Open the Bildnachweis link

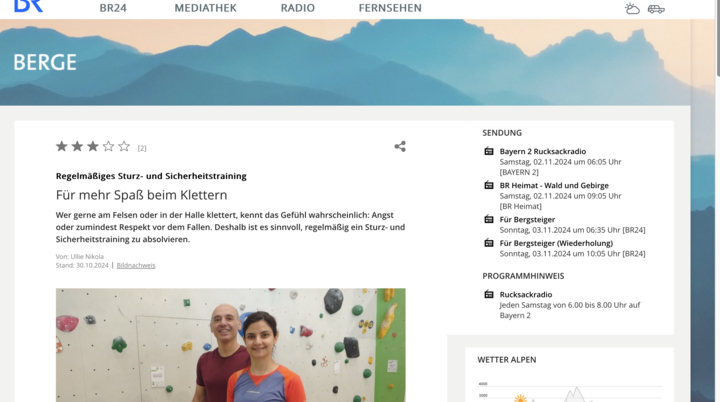pyautogui.click(x=136, y=266)
